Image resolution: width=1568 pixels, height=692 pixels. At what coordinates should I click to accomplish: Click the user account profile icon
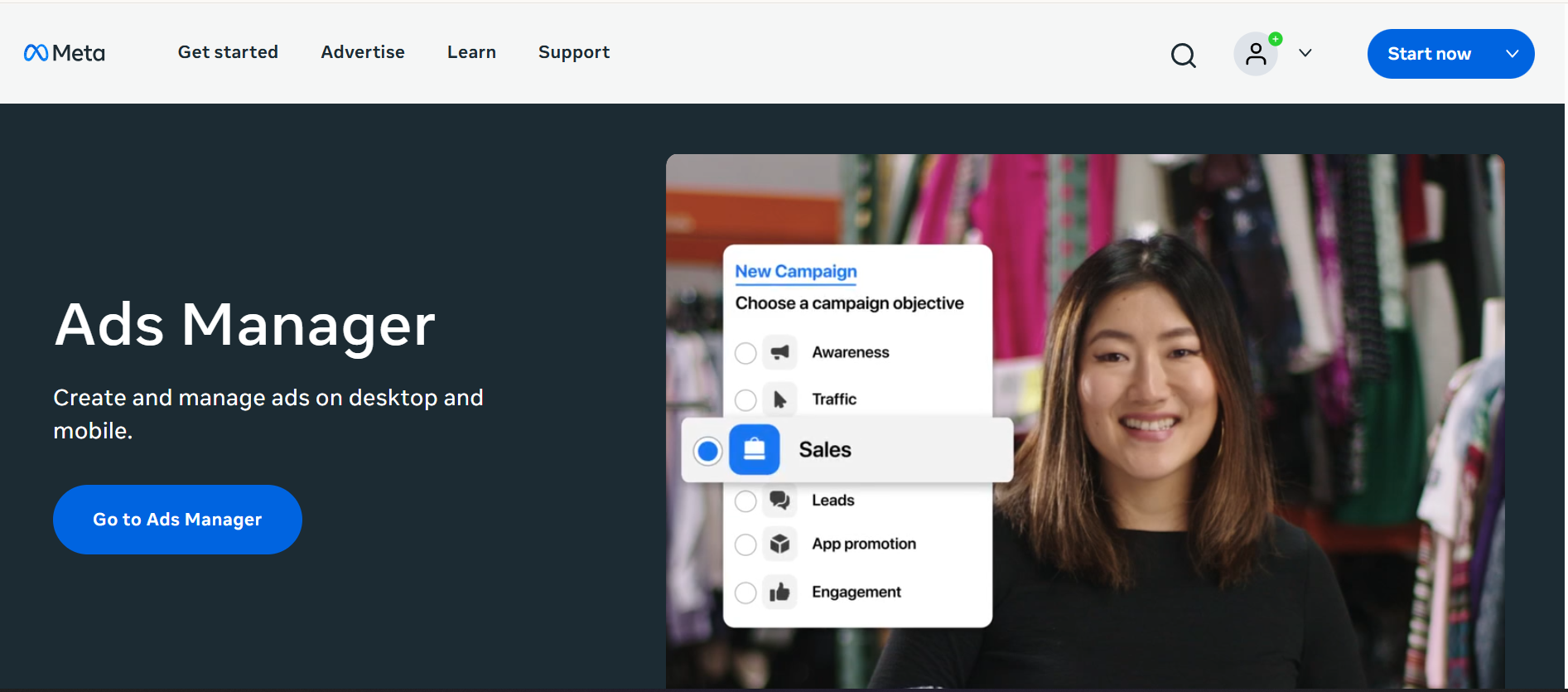[x=1256, y=54]
